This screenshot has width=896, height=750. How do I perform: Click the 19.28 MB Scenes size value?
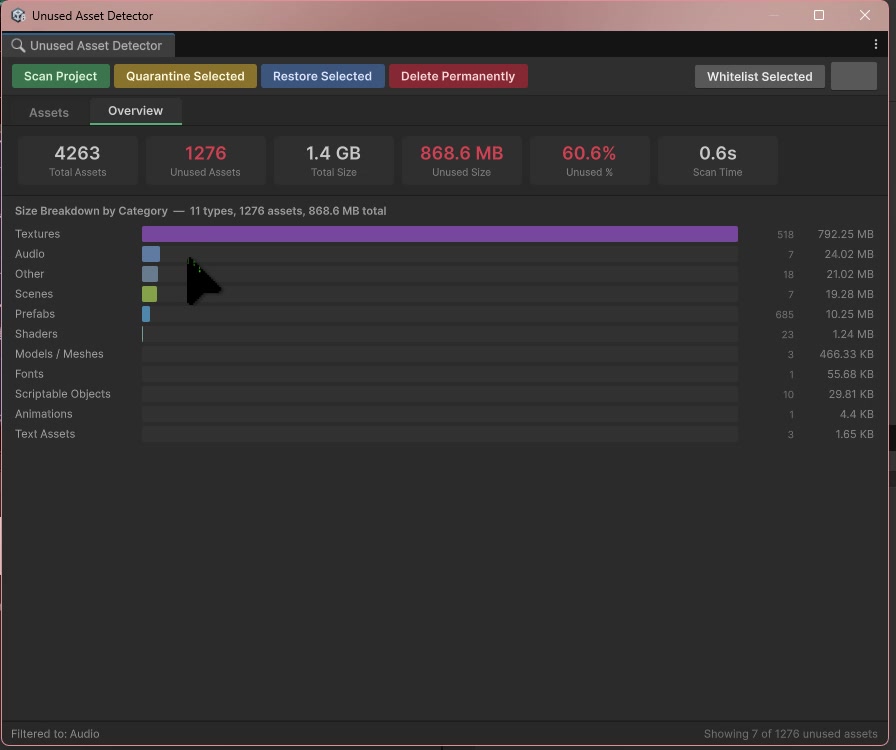click(x=849, y=294)
